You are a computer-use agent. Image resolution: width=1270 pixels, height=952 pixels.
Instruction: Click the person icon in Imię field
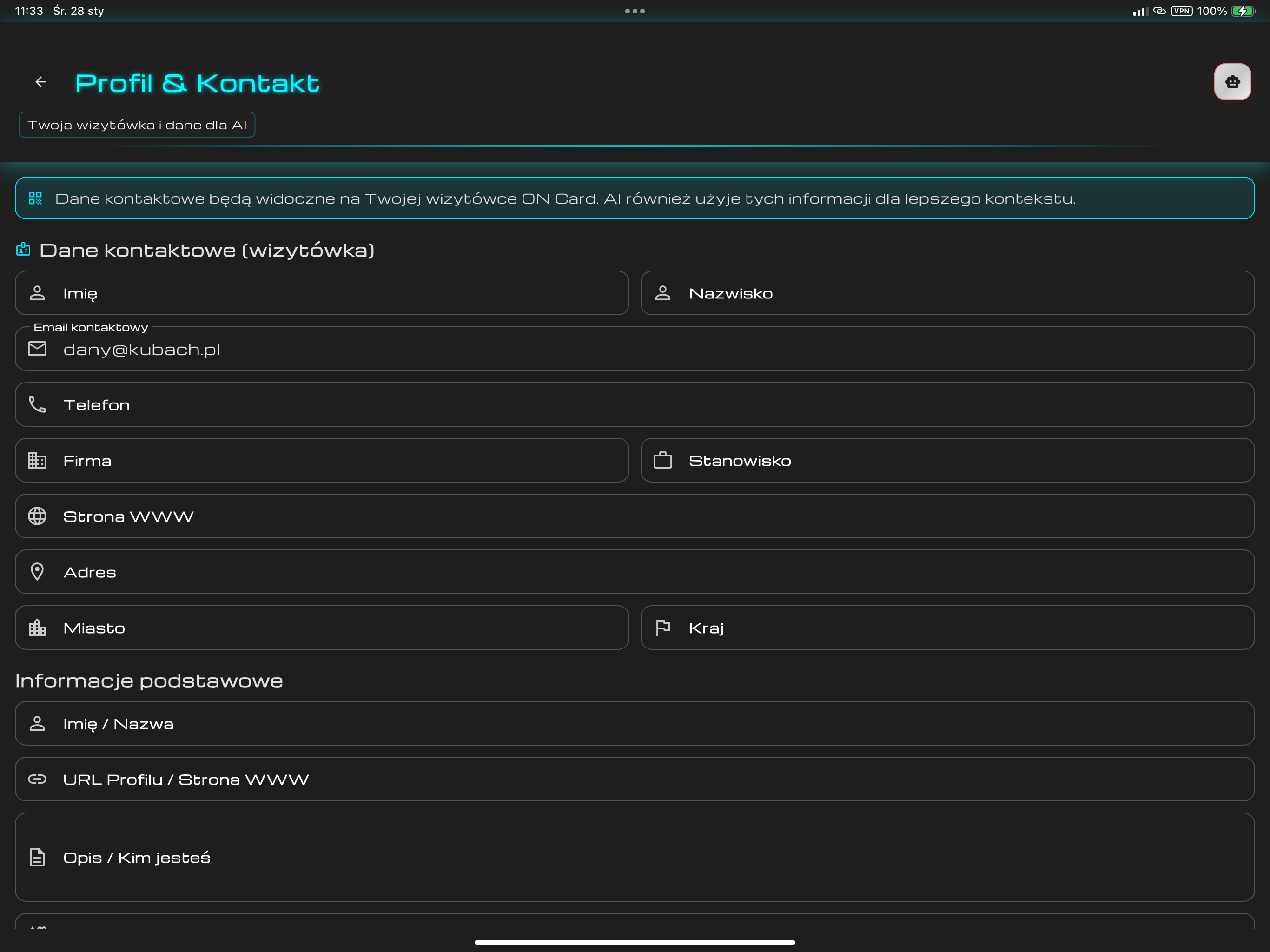click(x=37, y=293)
